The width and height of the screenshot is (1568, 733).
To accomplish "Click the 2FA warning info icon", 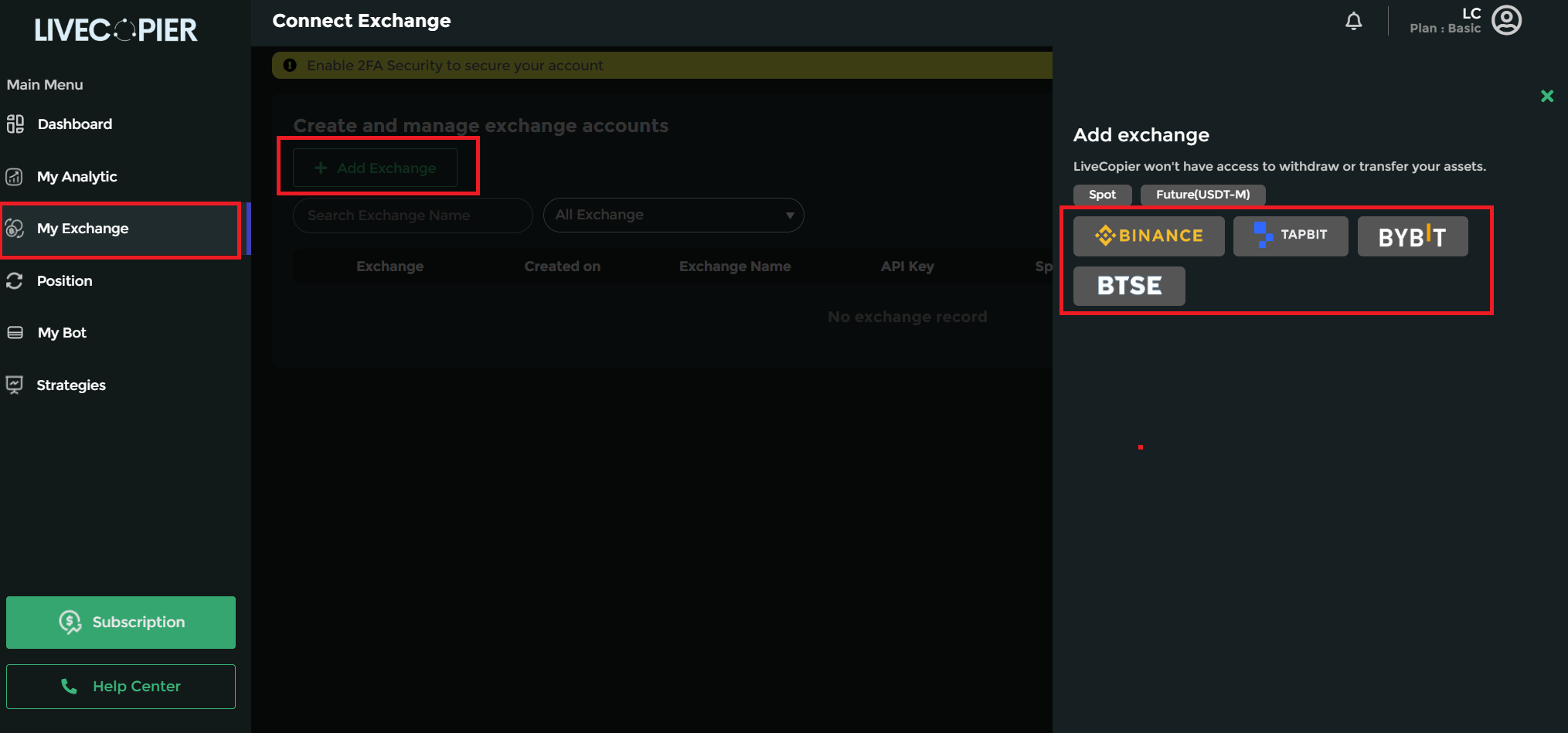I will (x=290, y=66).
